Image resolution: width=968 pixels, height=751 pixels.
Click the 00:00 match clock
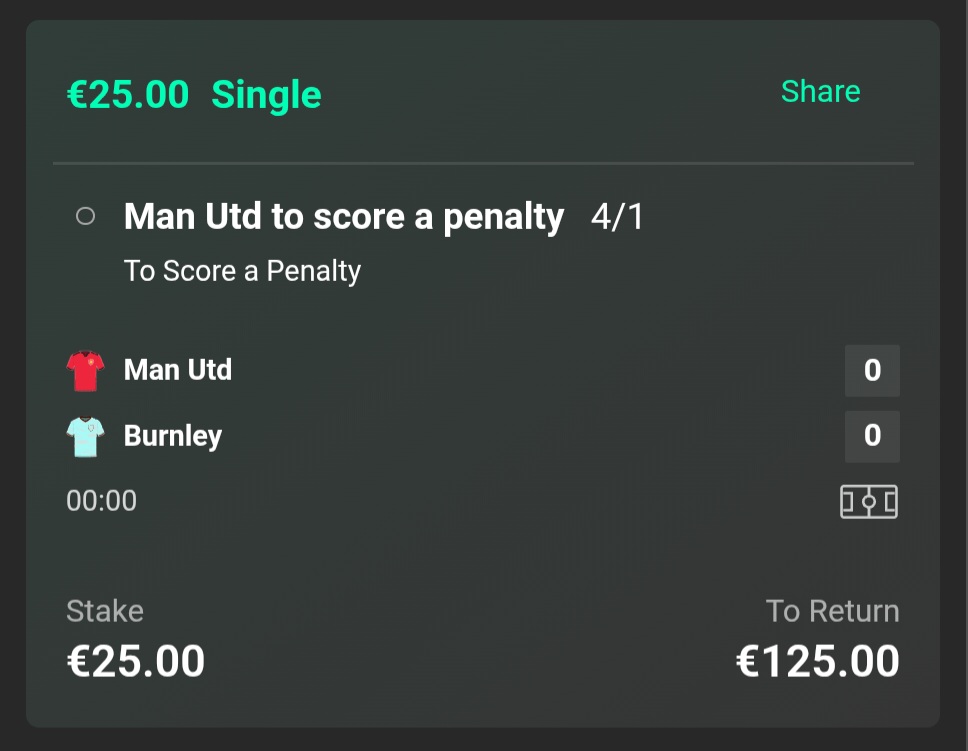point(101,501)
